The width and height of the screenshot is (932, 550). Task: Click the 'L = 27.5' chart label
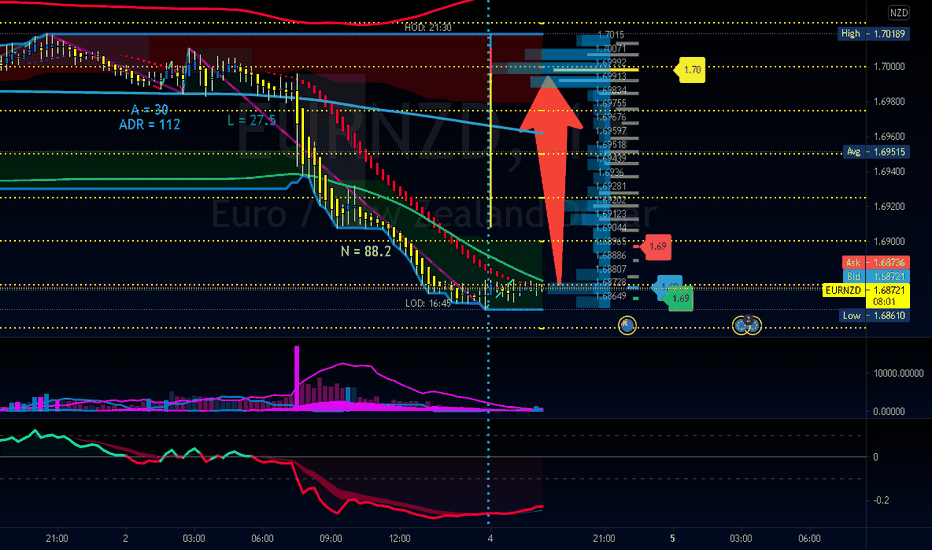pyautogui.click(x=251, y=121)
